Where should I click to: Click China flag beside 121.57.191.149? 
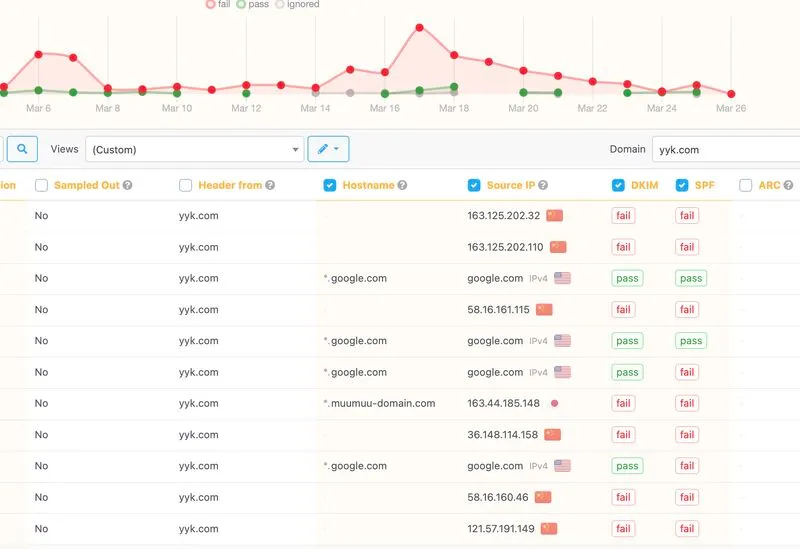click(549, 529)
